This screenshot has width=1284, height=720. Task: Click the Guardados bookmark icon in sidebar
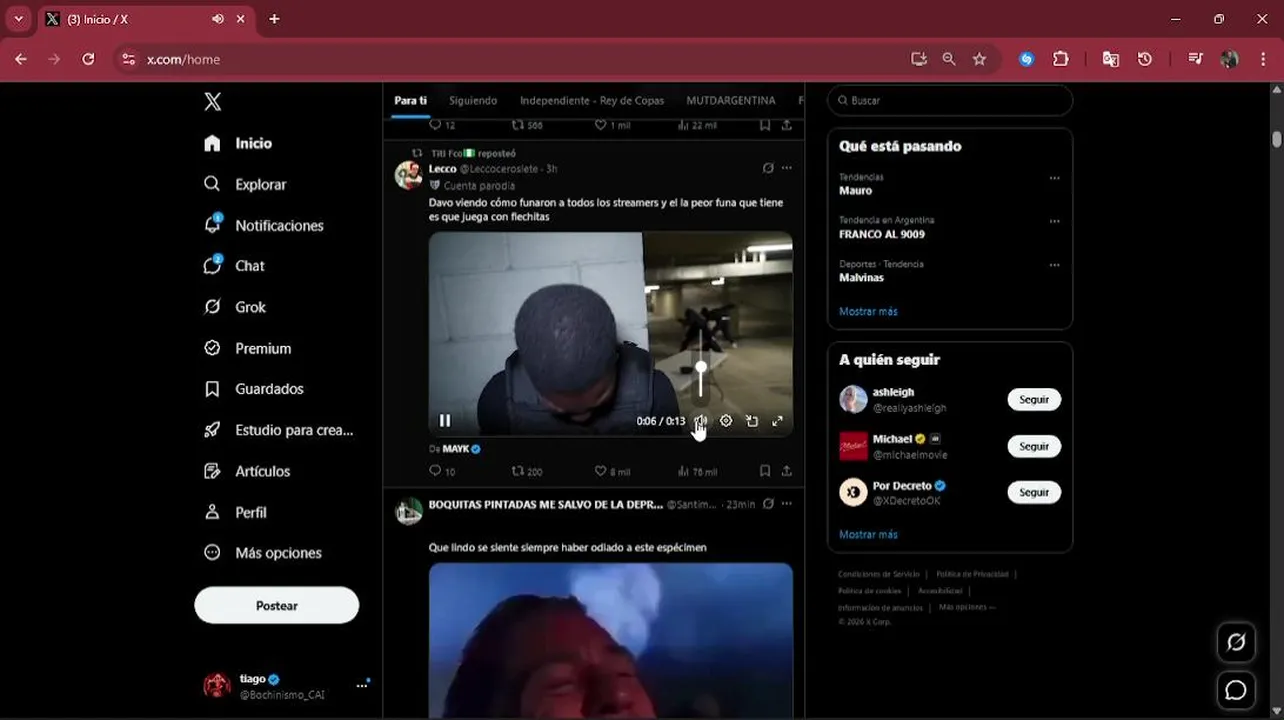[x=212, y=389]
